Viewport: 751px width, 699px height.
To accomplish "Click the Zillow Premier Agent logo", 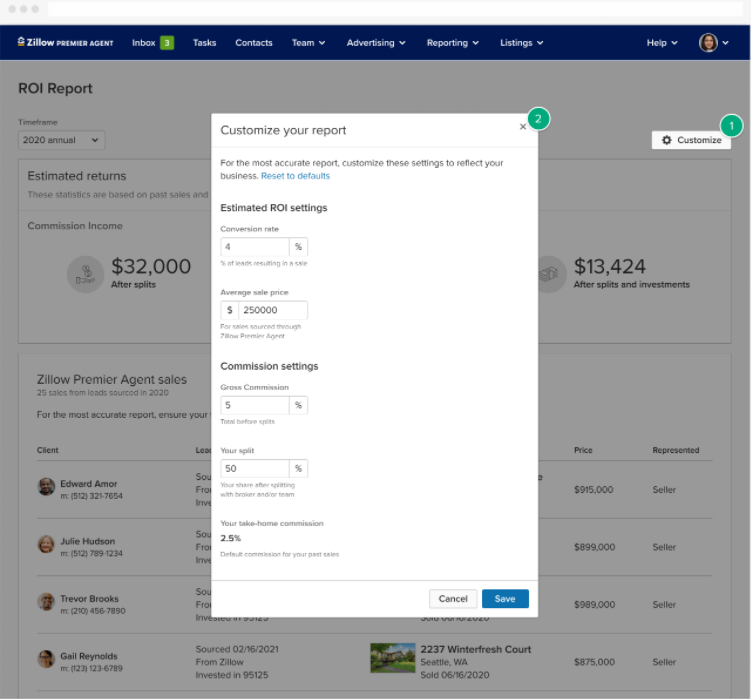I will pos(66,43).
